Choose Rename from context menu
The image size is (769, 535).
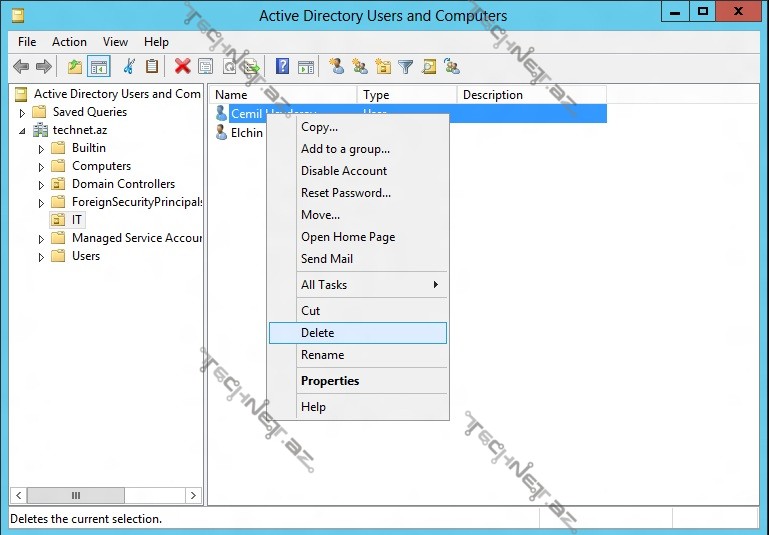click(x=358, y=355)
